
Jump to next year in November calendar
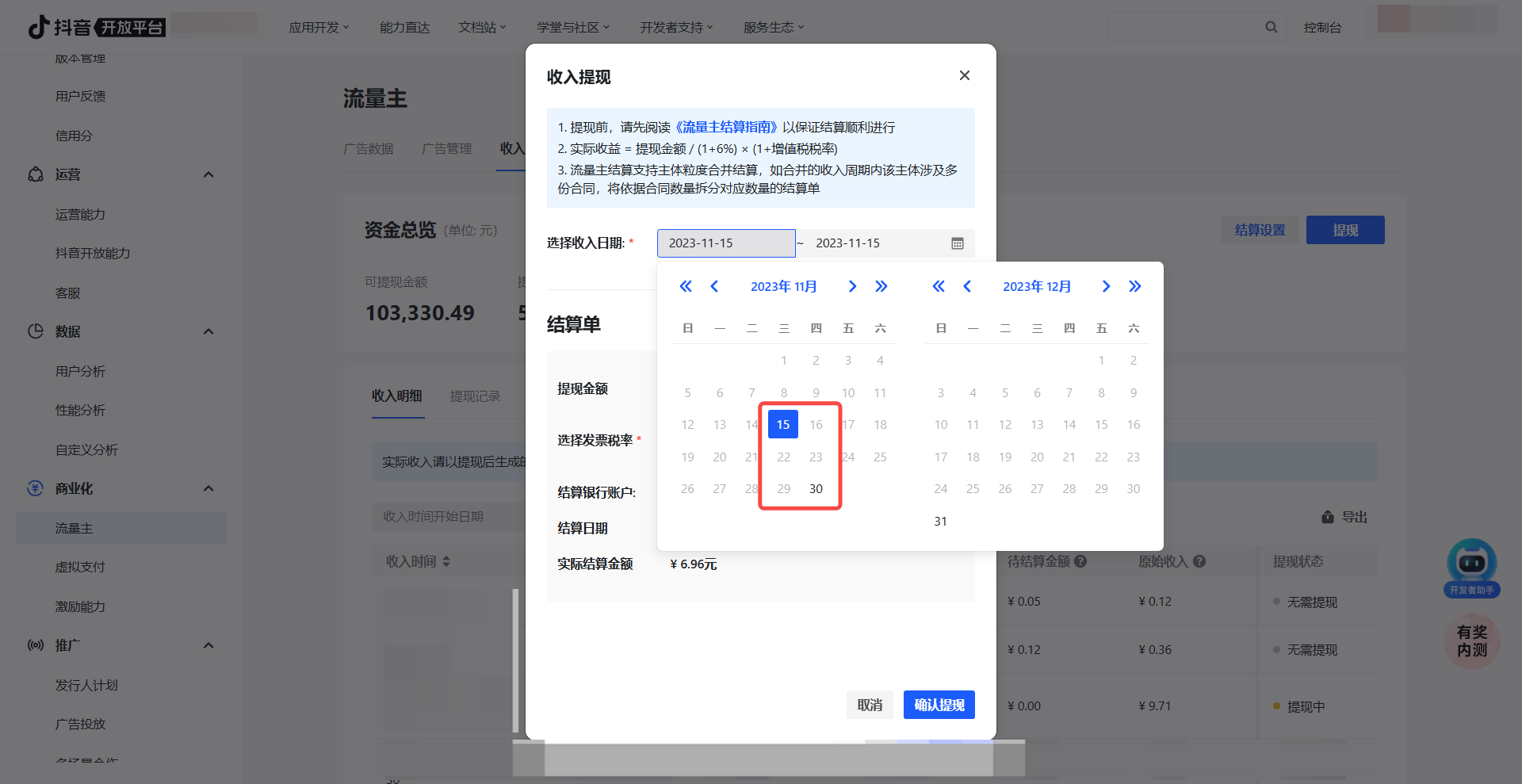[881, 286]
